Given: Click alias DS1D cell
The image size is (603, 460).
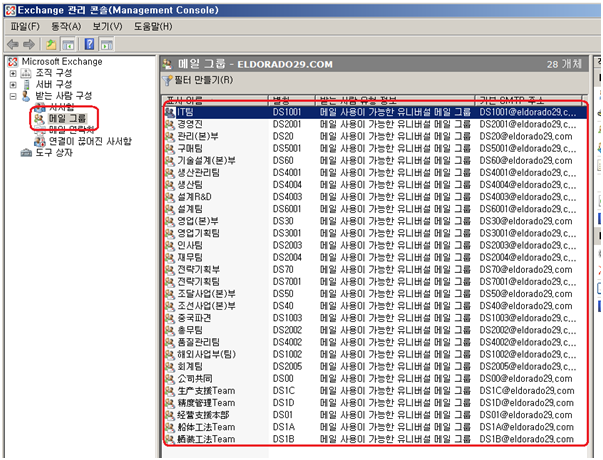Looking at the screenshot, I should pyautogui.click(x=284, y=403).
